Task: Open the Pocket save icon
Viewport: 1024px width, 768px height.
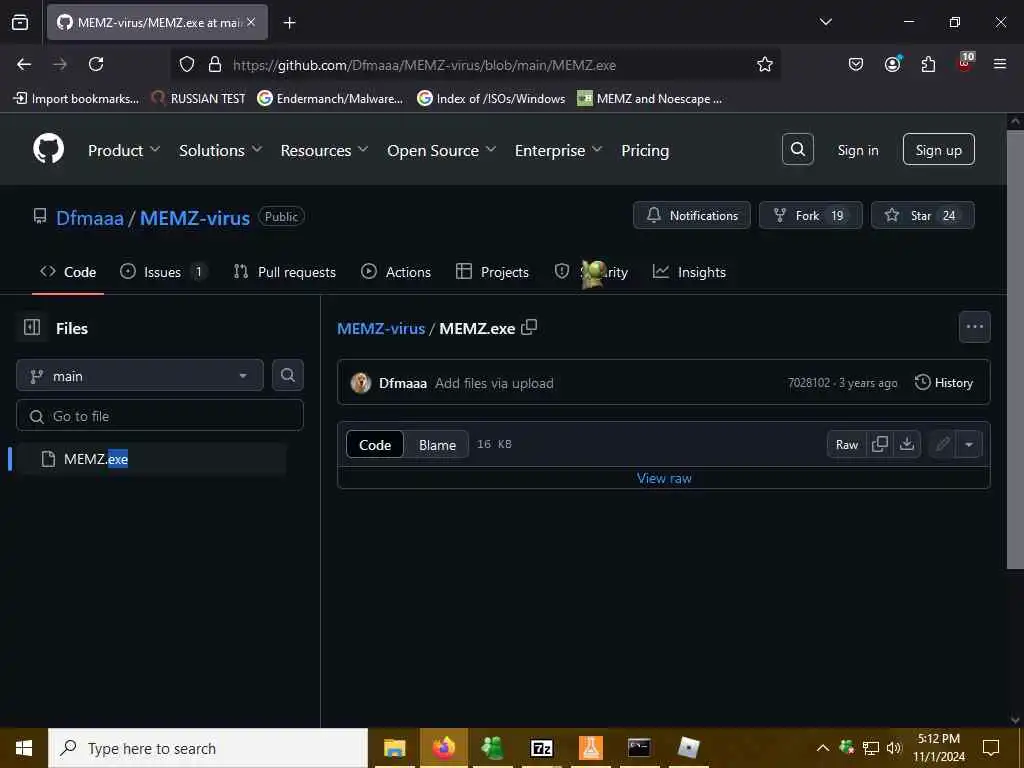Action: [x=856, y=64]
